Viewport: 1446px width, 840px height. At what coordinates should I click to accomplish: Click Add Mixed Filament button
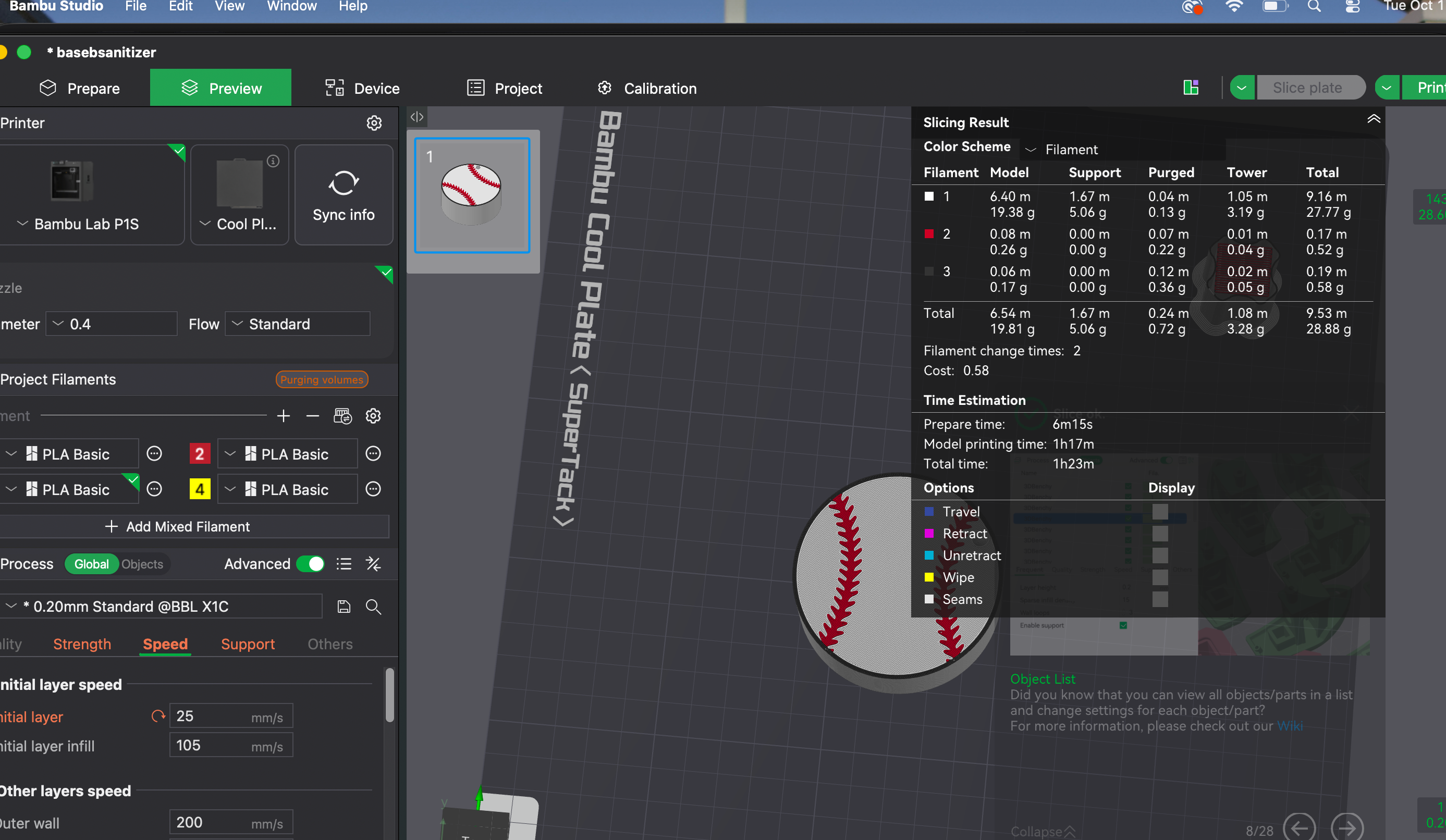coord(194,527)
